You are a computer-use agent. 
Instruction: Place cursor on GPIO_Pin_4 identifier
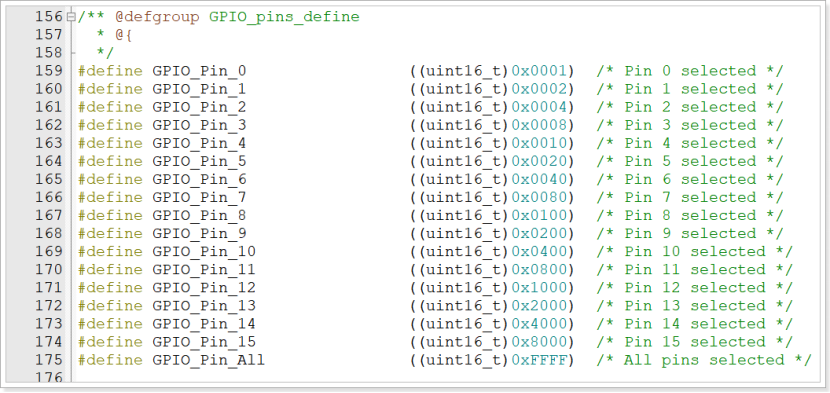[x=200, y=143]
